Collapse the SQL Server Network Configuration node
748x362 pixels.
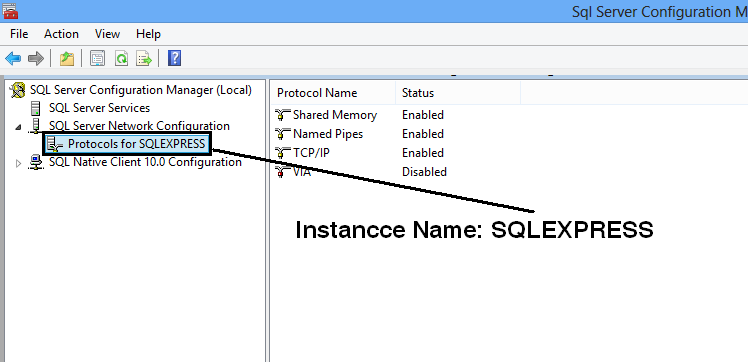pos(19,127)
